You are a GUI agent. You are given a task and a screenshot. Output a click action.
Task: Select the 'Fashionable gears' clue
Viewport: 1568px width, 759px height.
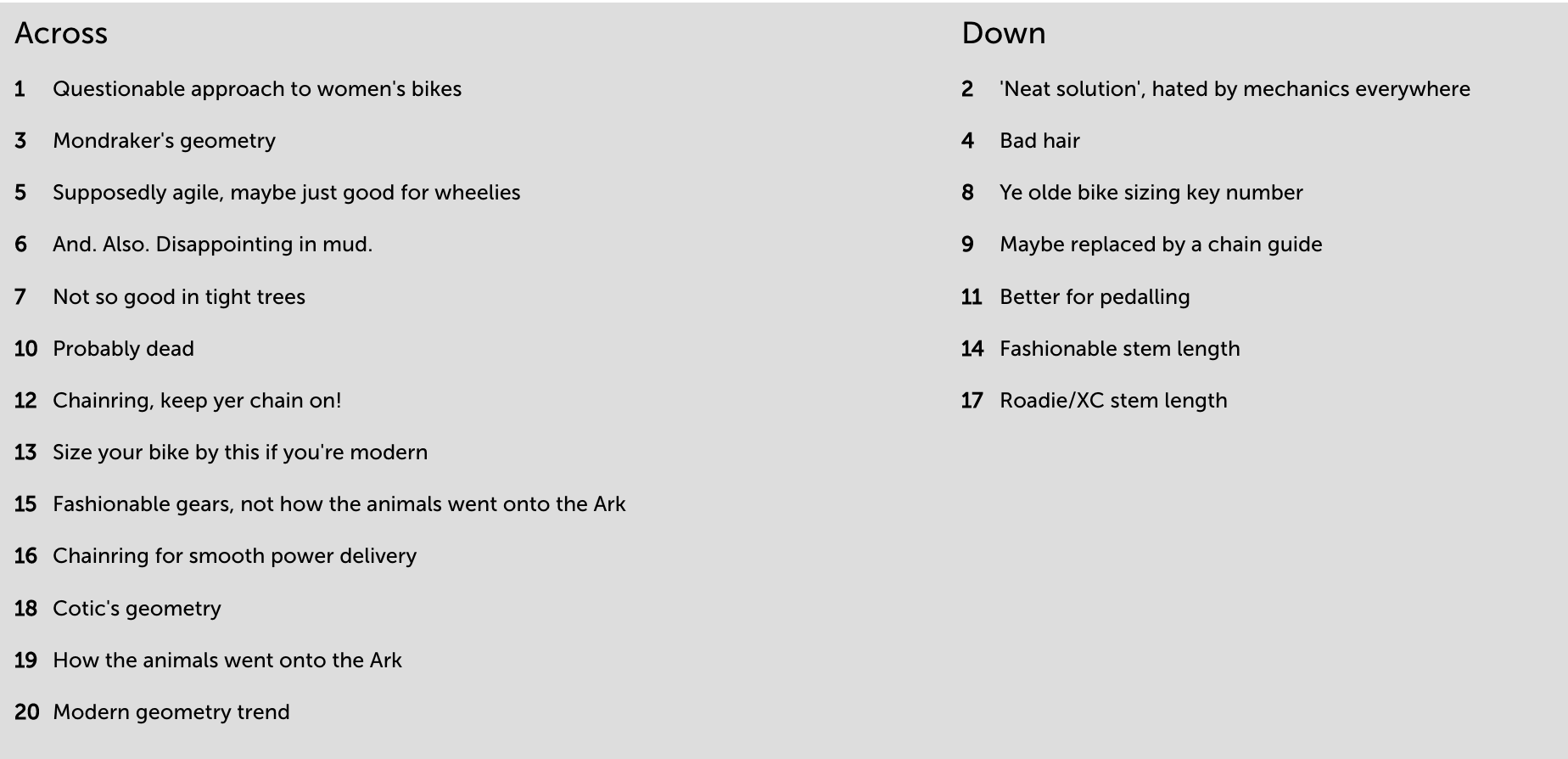point(339,504)
